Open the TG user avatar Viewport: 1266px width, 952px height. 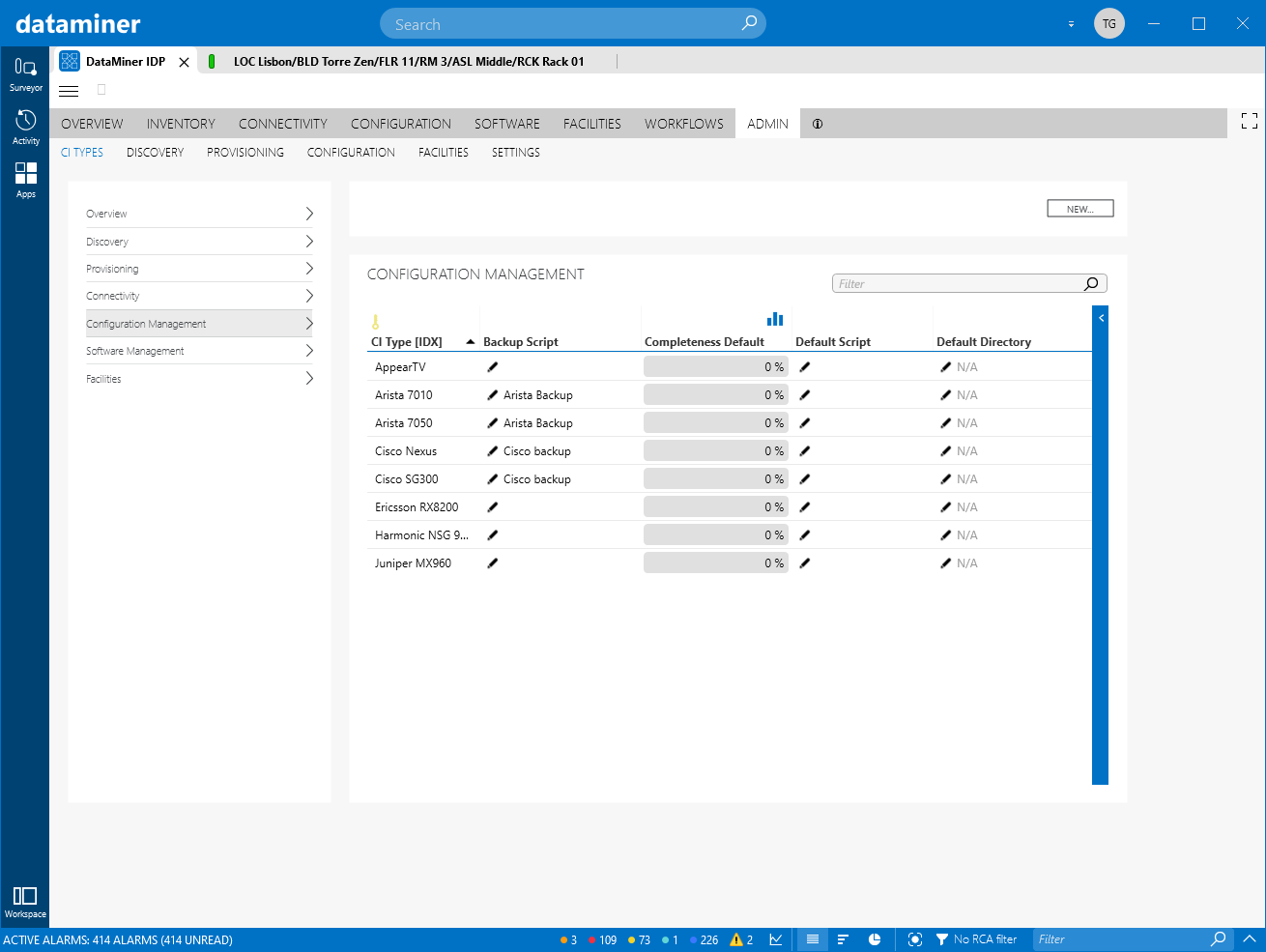(1109, 23)
